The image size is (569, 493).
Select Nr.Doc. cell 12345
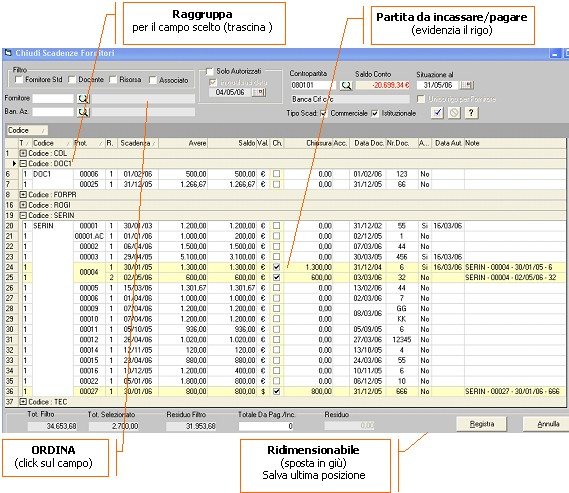point(401,340)
